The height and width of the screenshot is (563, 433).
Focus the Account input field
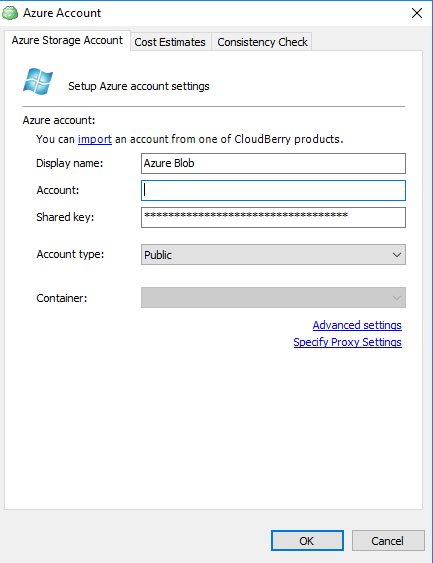tap(273, 190)
